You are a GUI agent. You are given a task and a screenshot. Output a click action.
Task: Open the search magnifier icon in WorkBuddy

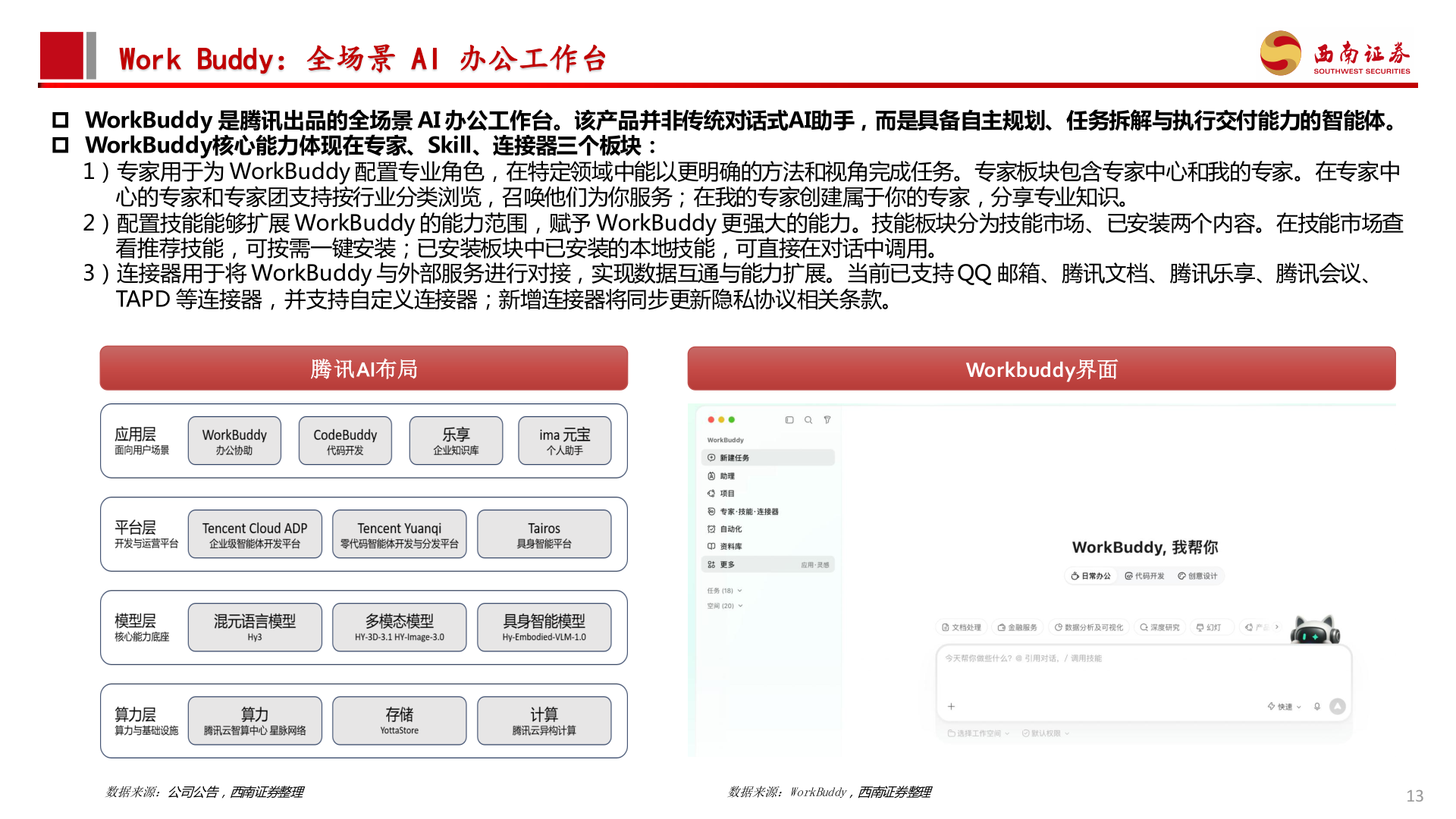808,419
